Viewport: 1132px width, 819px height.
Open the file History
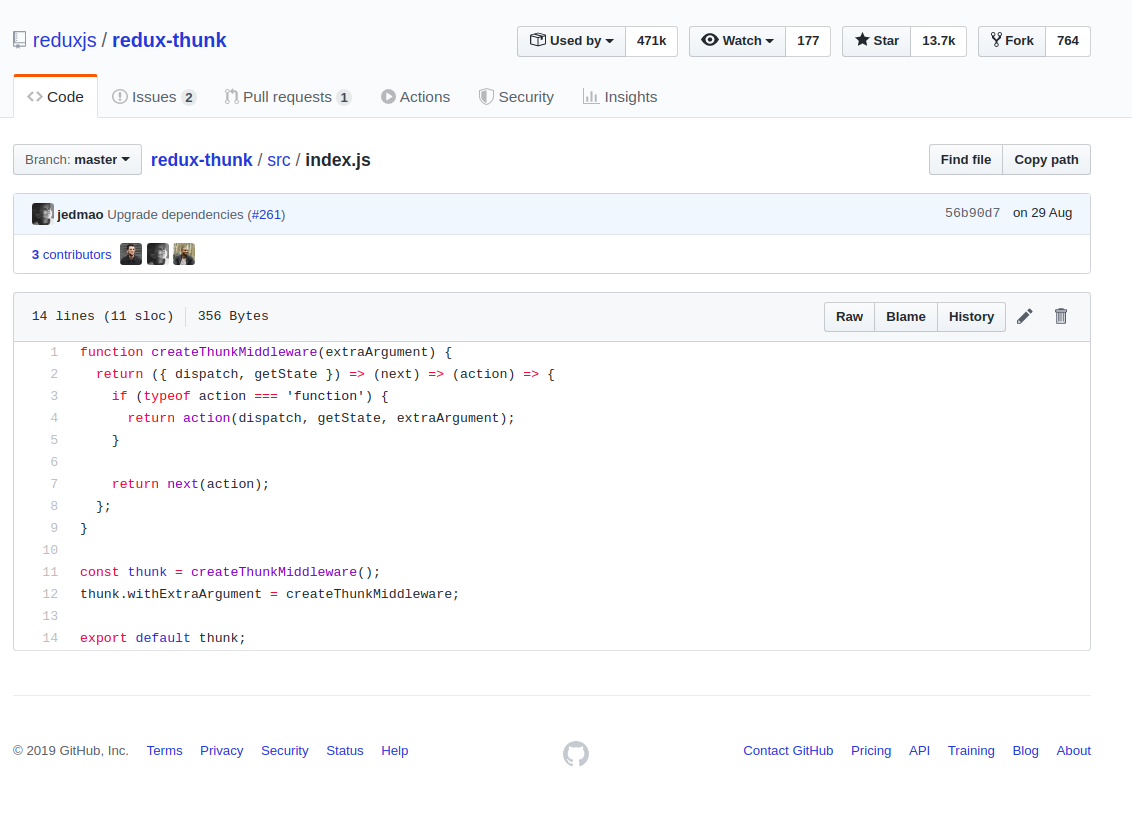[971, 316]
